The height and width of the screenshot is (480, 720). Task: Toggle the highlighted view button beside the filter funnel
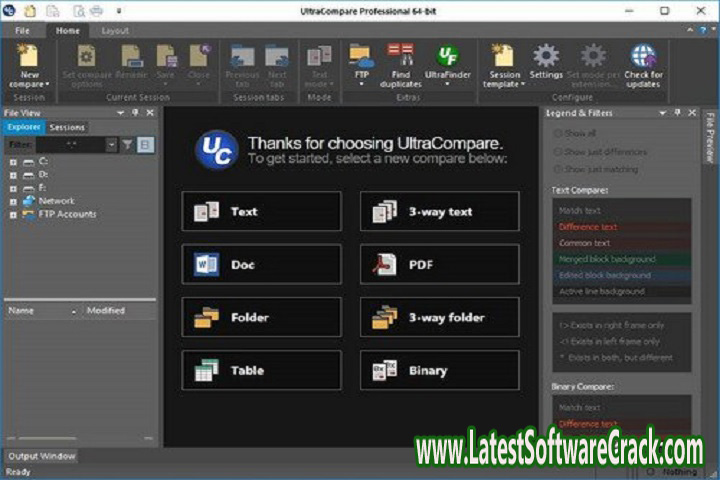click(145, 145)
